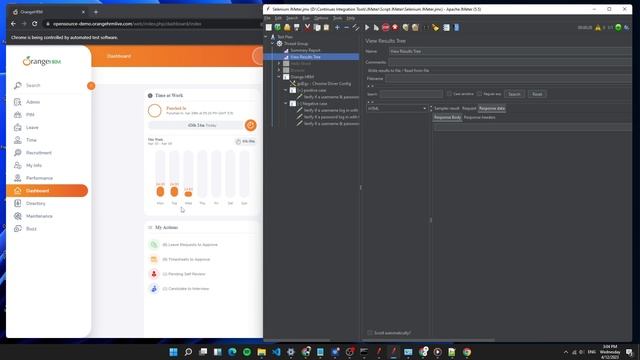Switch to the Request tab
The width and height of the screenshot is (640, 360).
469,109
